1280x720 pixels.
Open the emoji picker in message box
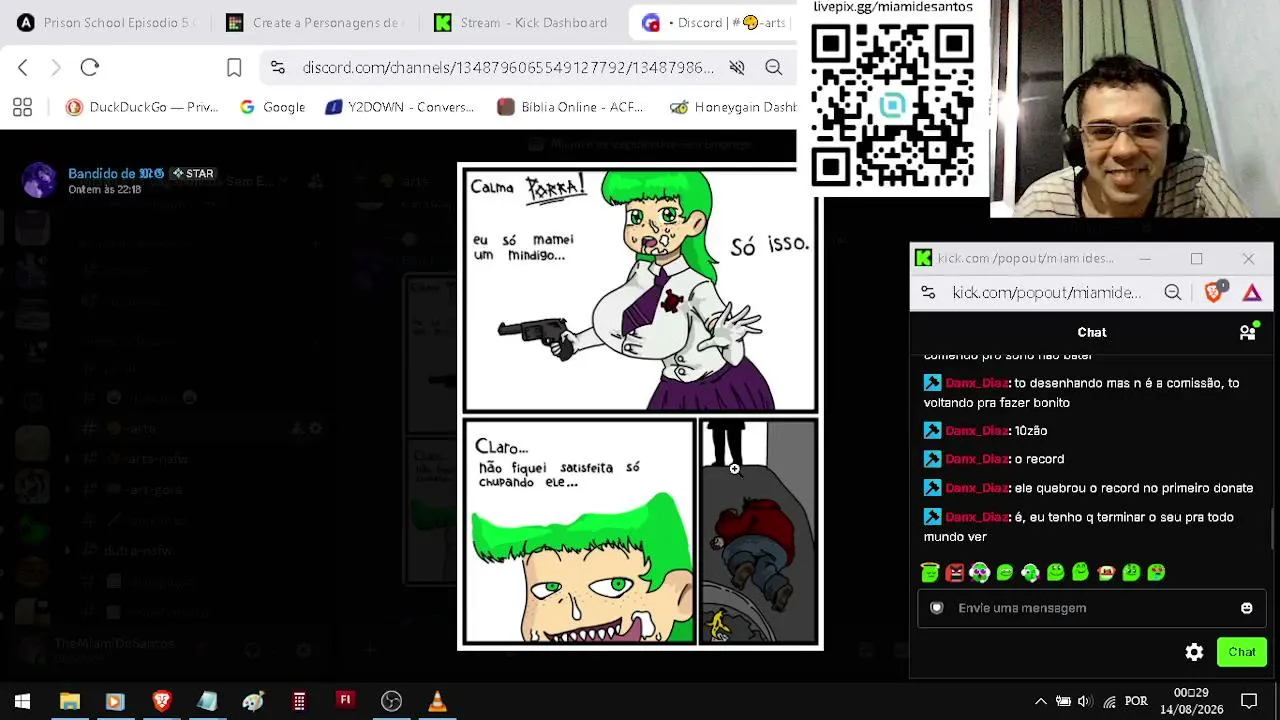point(1247,608)
